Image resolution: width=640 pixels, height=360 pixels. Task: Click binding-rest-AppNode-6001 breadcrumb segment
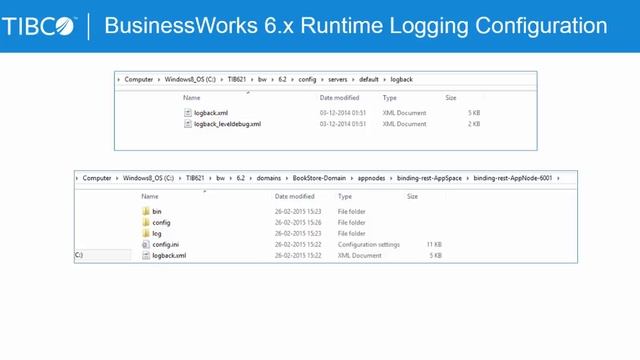(x=513, y=178)
